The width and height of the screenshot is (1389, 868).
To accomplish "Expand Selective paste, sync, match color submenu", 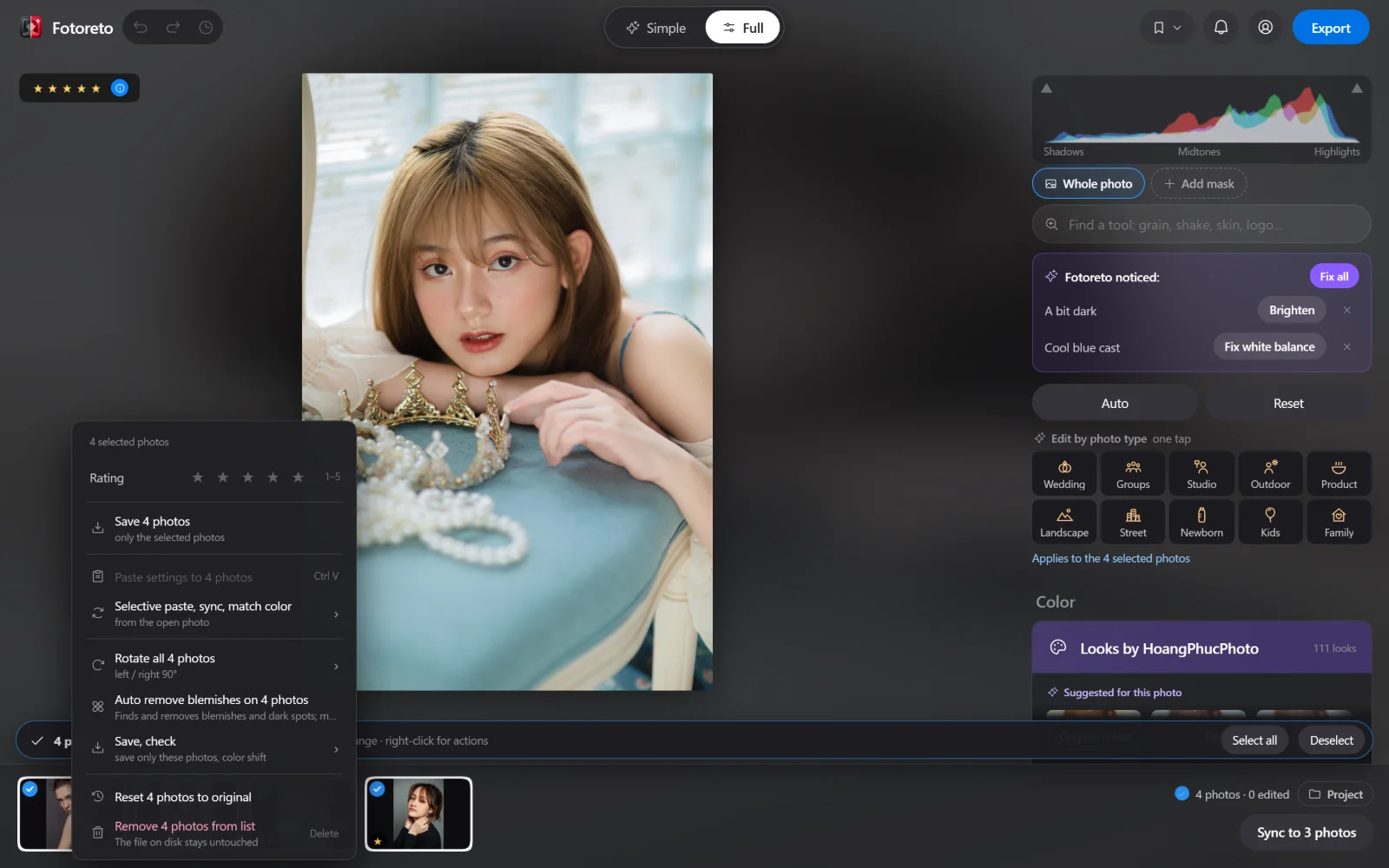I will [214, 614].
